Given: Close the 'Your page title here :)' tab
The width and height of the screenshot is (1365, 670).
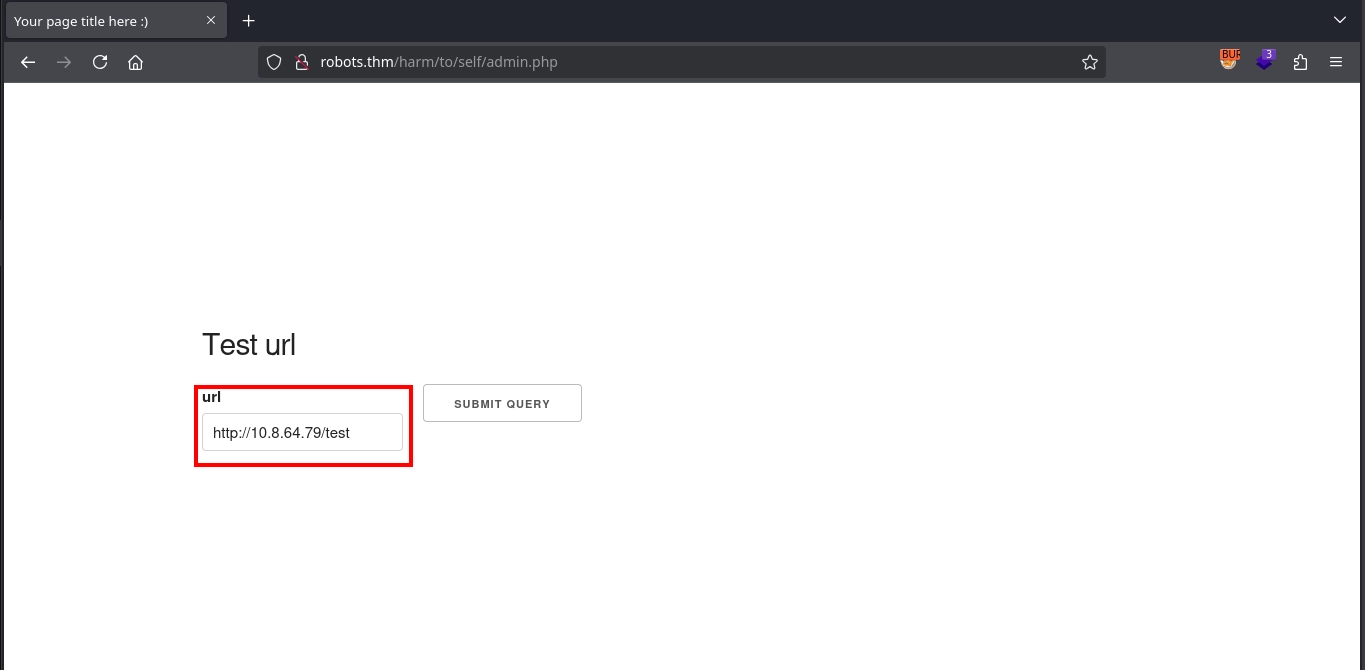Looking at the screenshot, I should 211,21.
